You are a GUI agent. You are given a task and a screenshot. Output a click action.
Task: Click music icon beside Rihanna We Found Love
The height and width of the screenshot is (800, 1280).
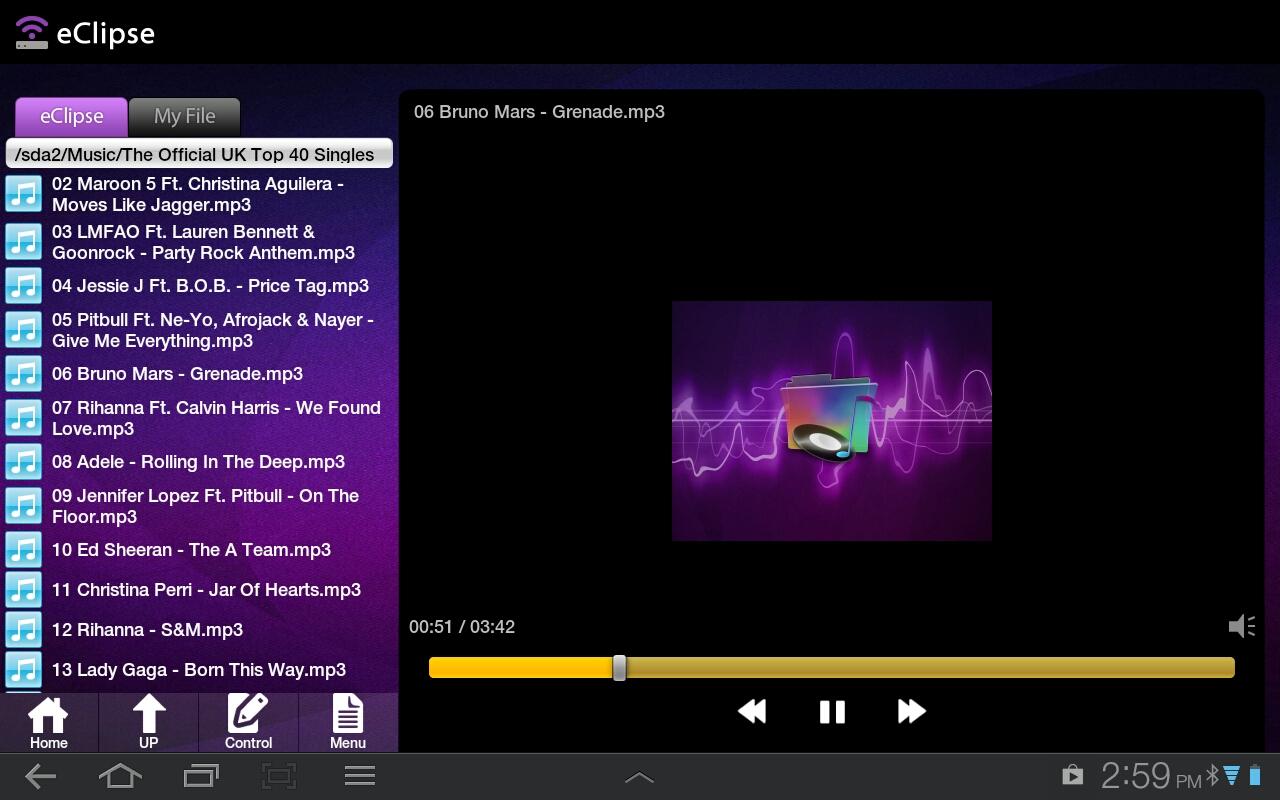(24, 418)
